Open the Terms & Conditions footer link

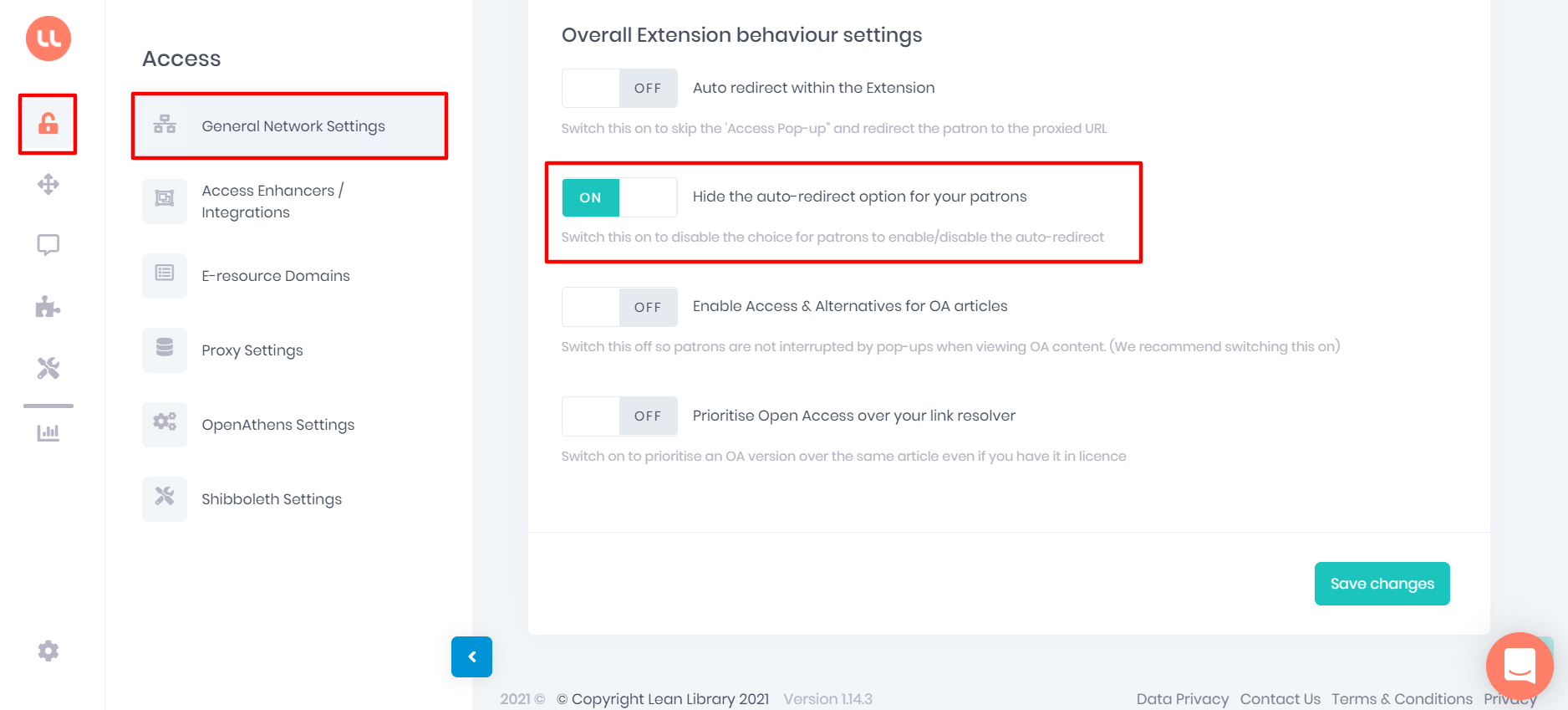(1402, 699)
